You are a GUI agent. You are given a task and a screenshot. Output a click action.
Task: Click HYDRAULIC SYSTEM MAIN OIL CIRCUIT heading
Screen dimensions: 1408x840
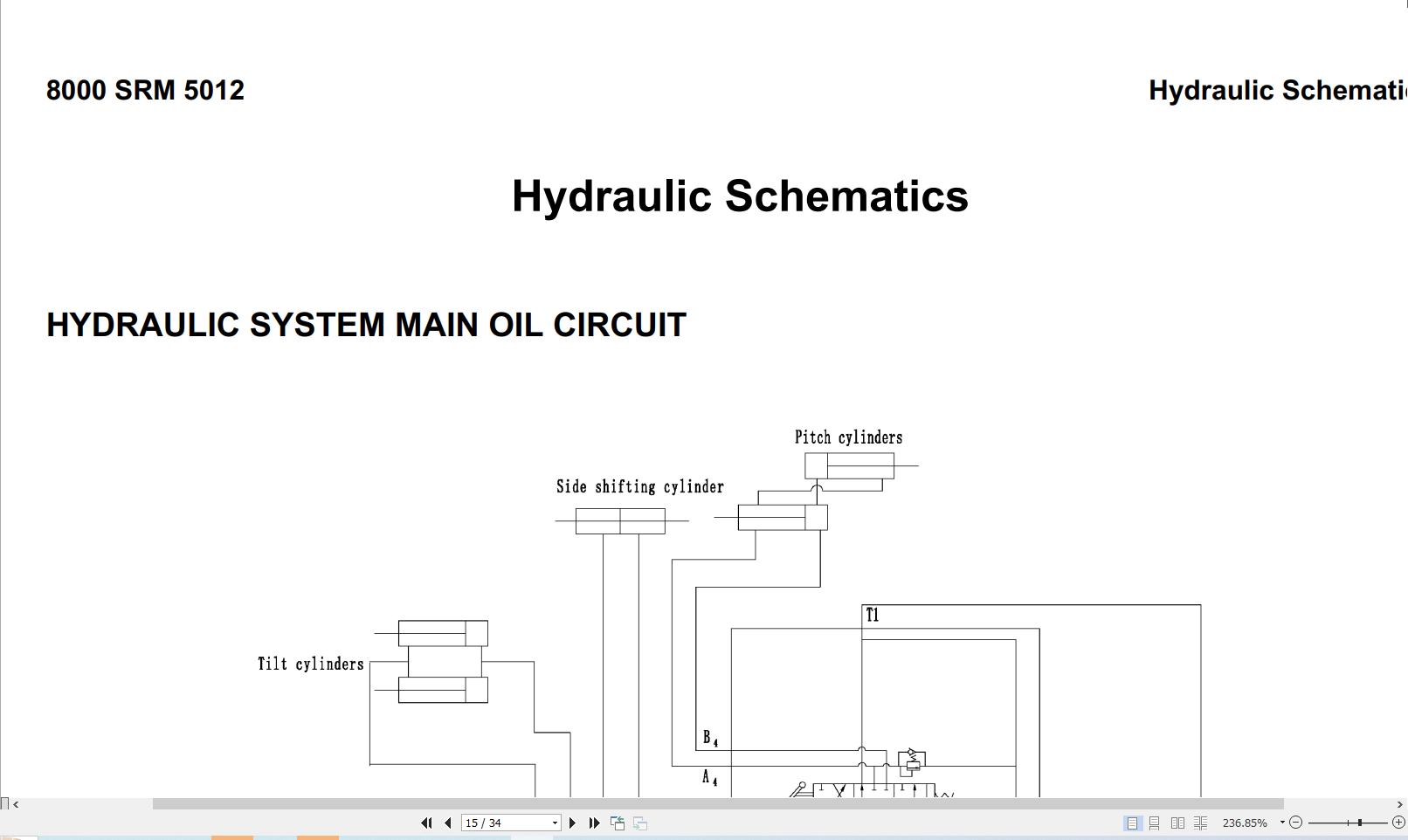click(366, 325)
